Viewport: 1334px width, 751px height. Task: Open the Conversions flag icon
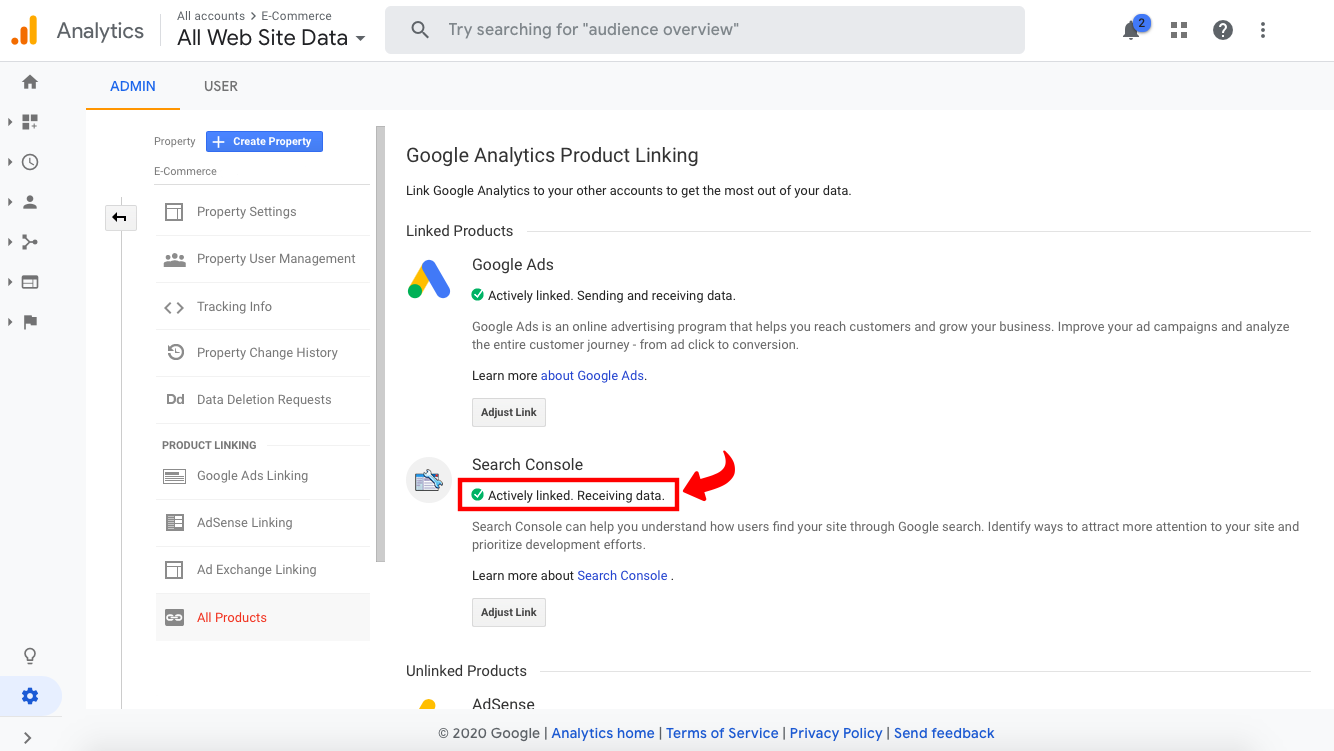click(x=29, y=321)
